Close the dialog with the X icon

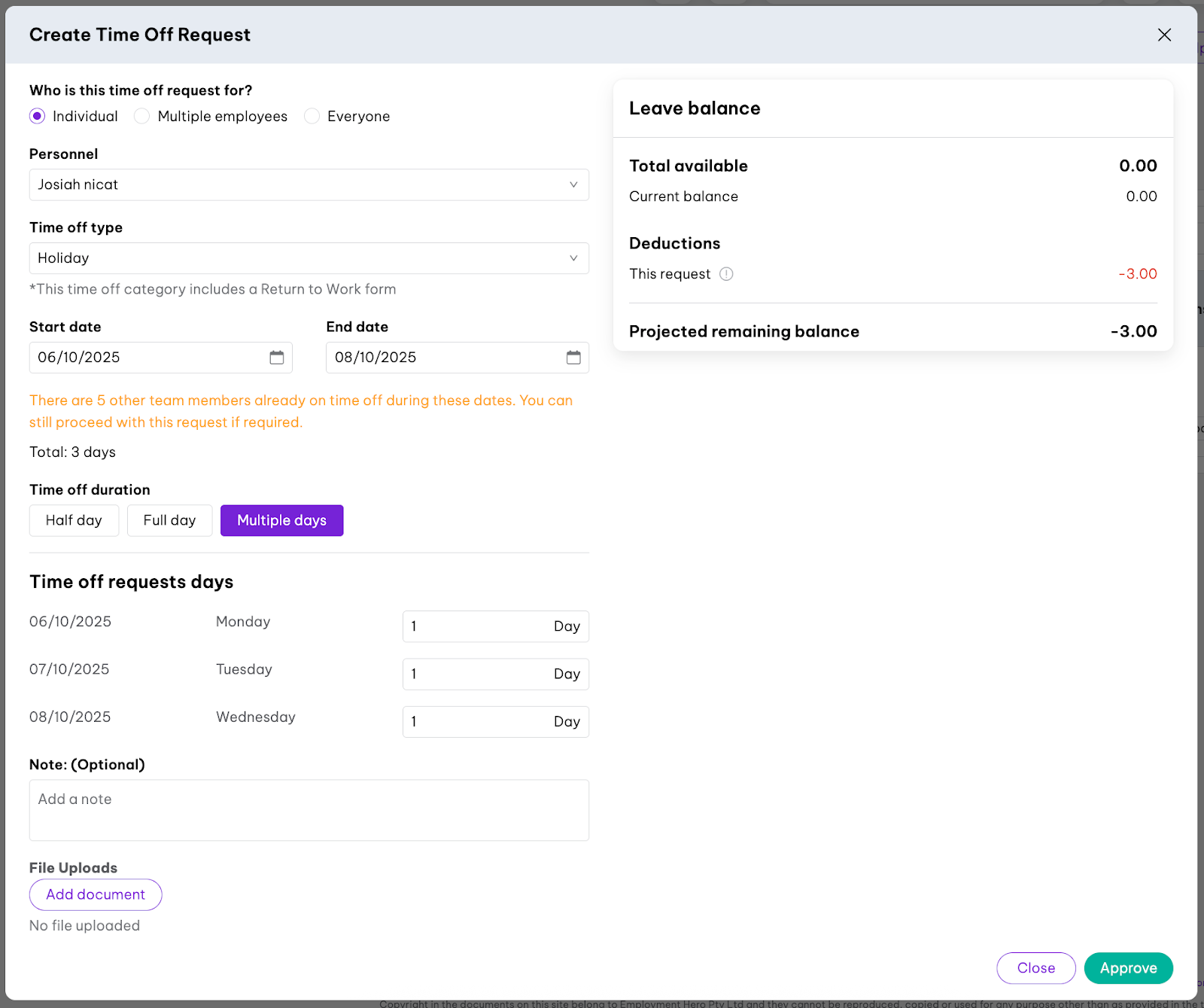coord(1164,35)
